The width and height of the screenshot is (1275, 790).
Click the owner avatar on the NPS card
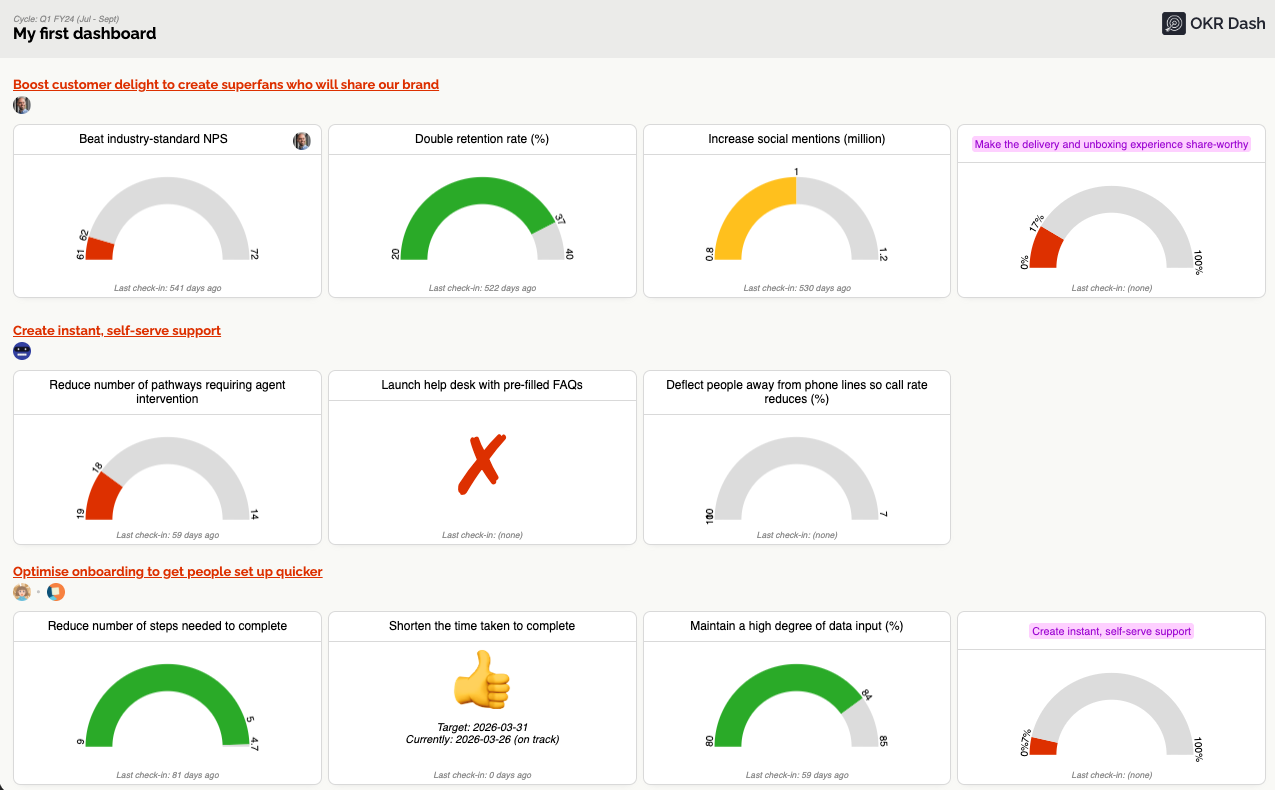pyautogui.click(x=302, y=141)
